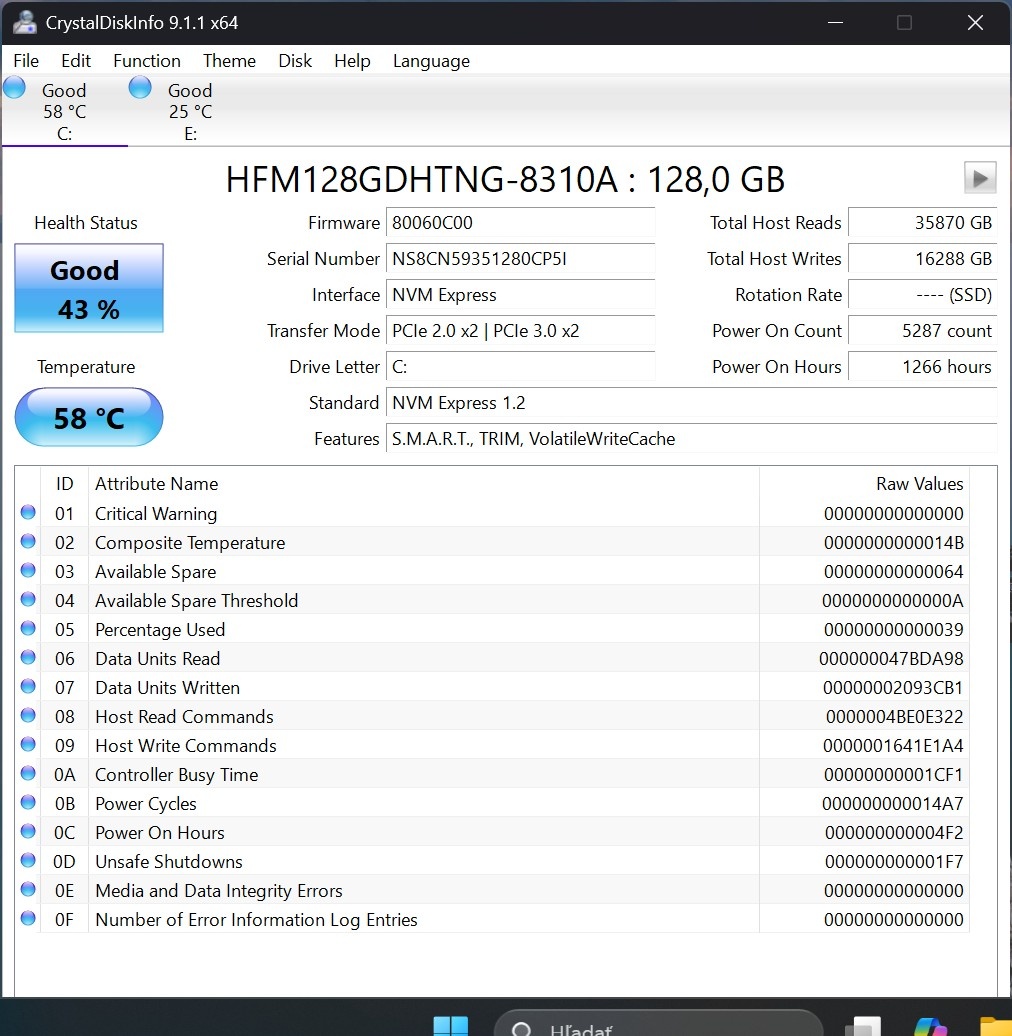
Task: Open the Function menu
Action: click(146, 61)
